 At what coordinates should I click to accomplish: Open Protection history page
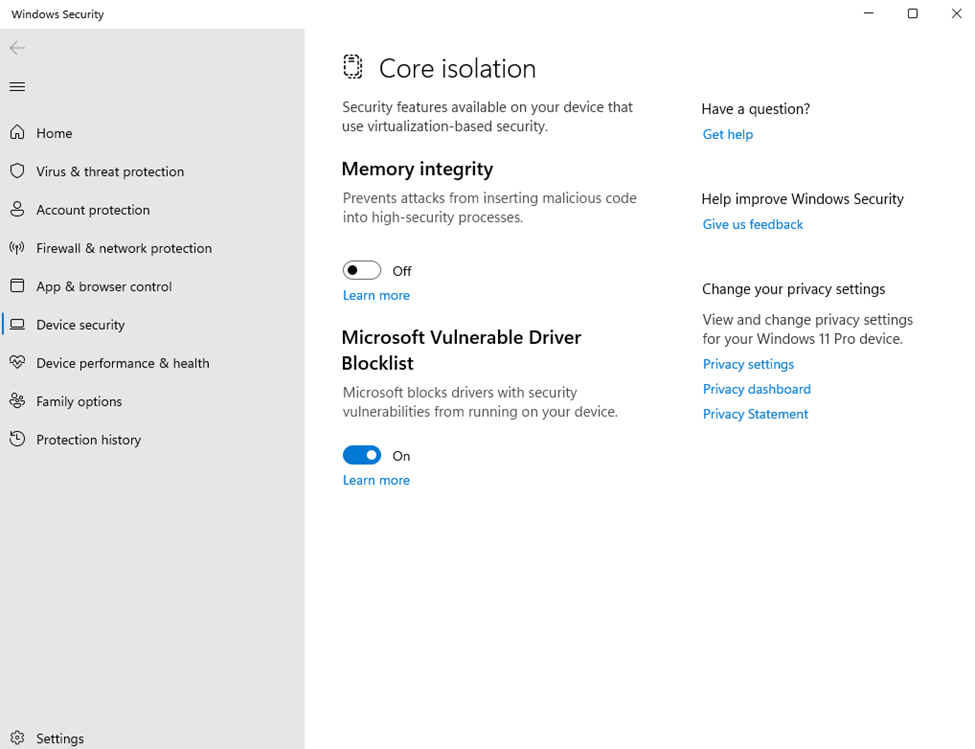point(88,440)
